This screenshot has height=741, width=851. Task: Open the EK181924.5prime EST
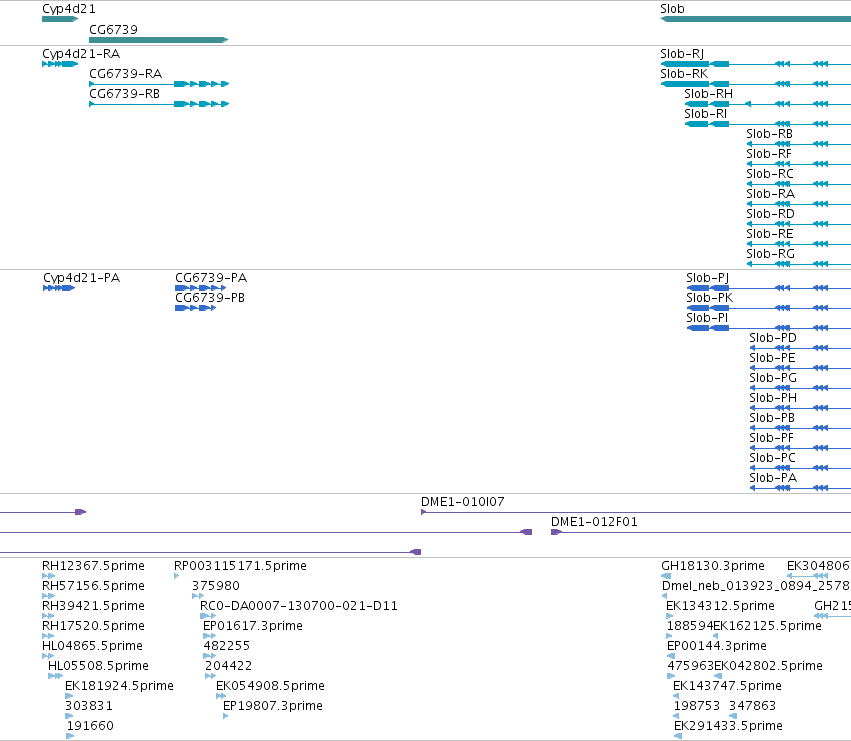(x=69, y=696)
